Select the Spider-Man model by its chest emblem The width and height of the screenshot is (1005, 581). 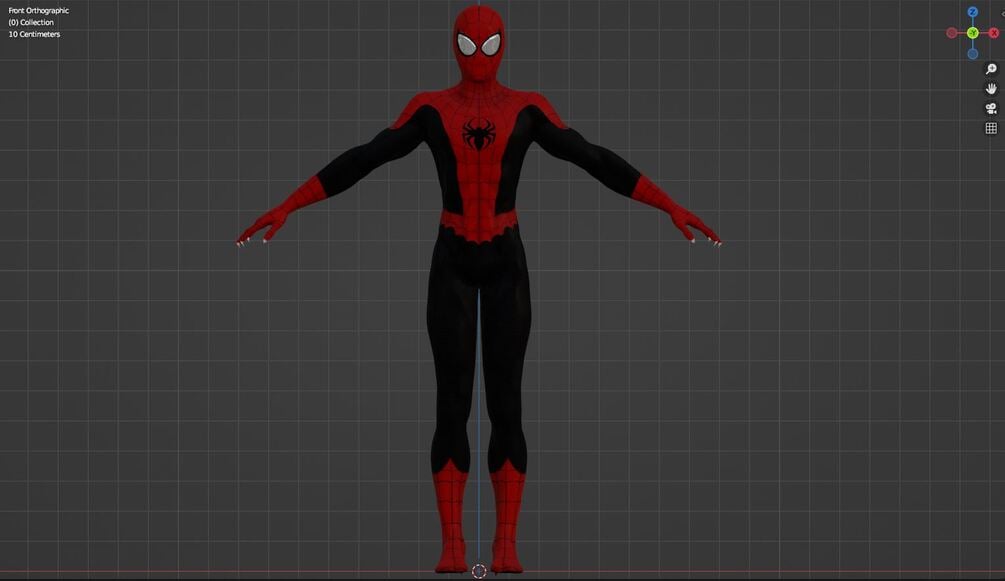pyautogui.click(x=478, y=133)
